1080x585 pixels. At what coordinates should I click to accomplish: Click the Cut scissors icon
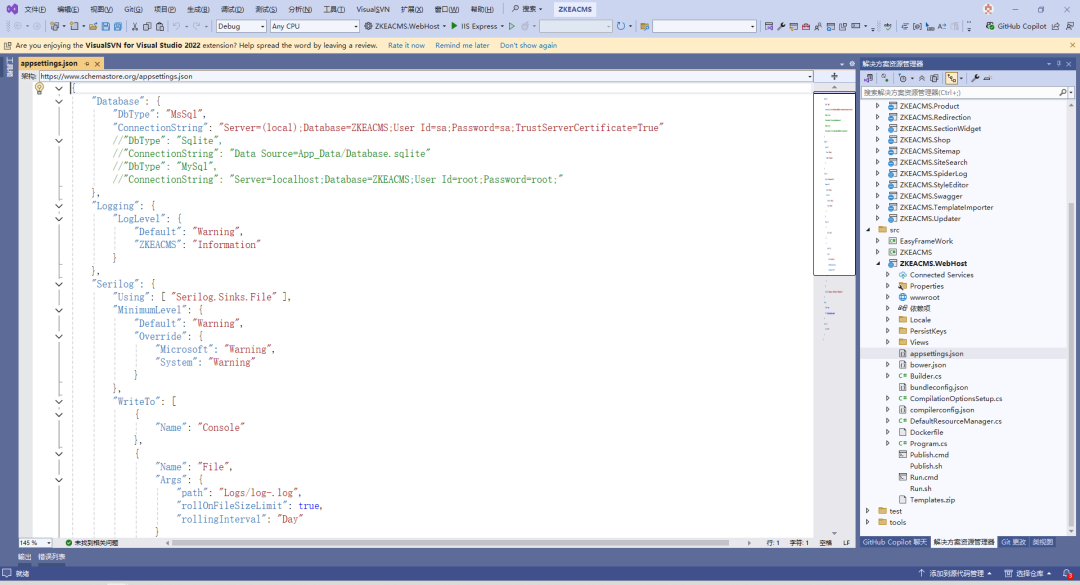pos(135,26)
